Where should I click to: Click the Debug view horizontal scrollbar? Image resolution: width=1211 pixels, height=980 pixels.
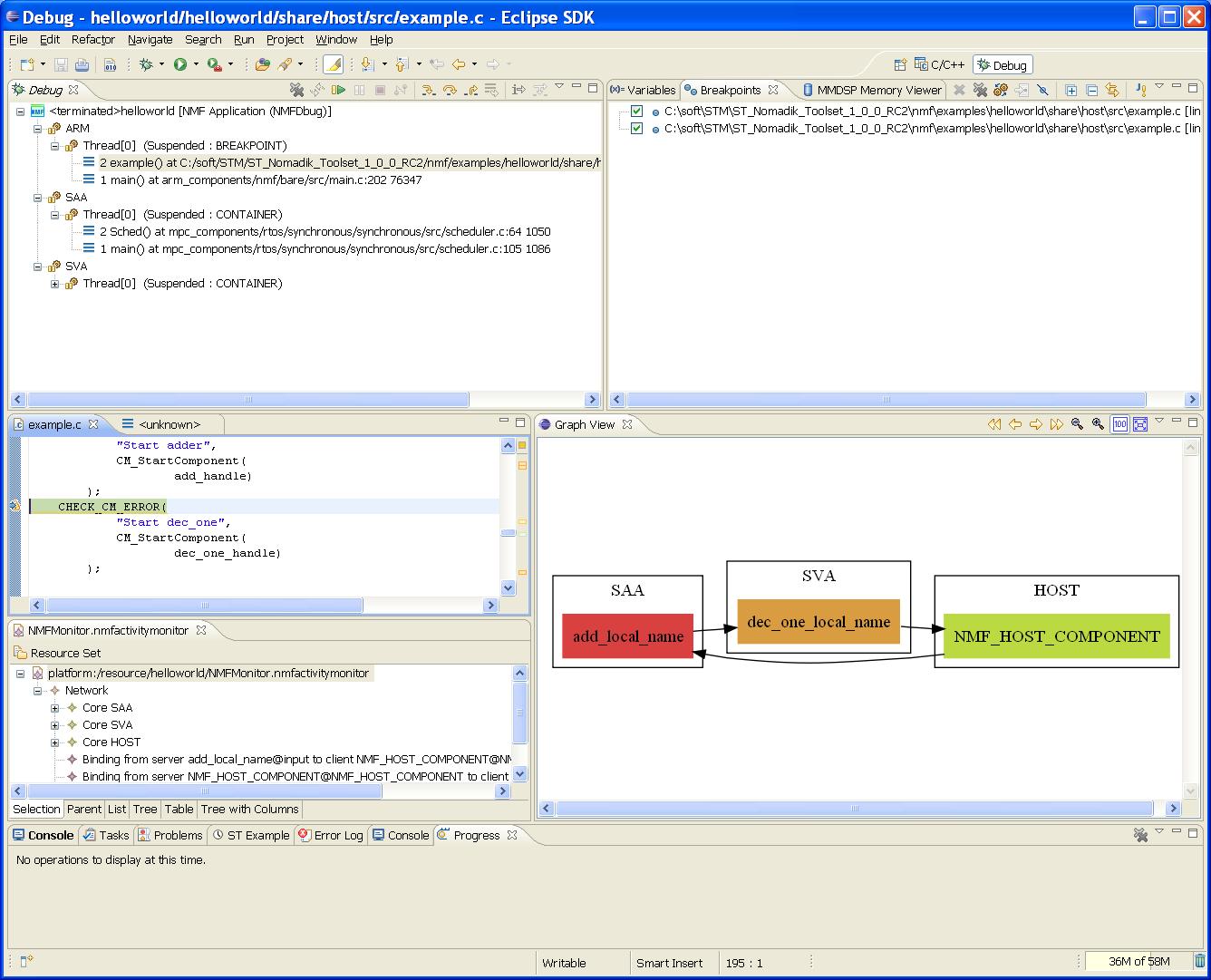click(247, 400)
